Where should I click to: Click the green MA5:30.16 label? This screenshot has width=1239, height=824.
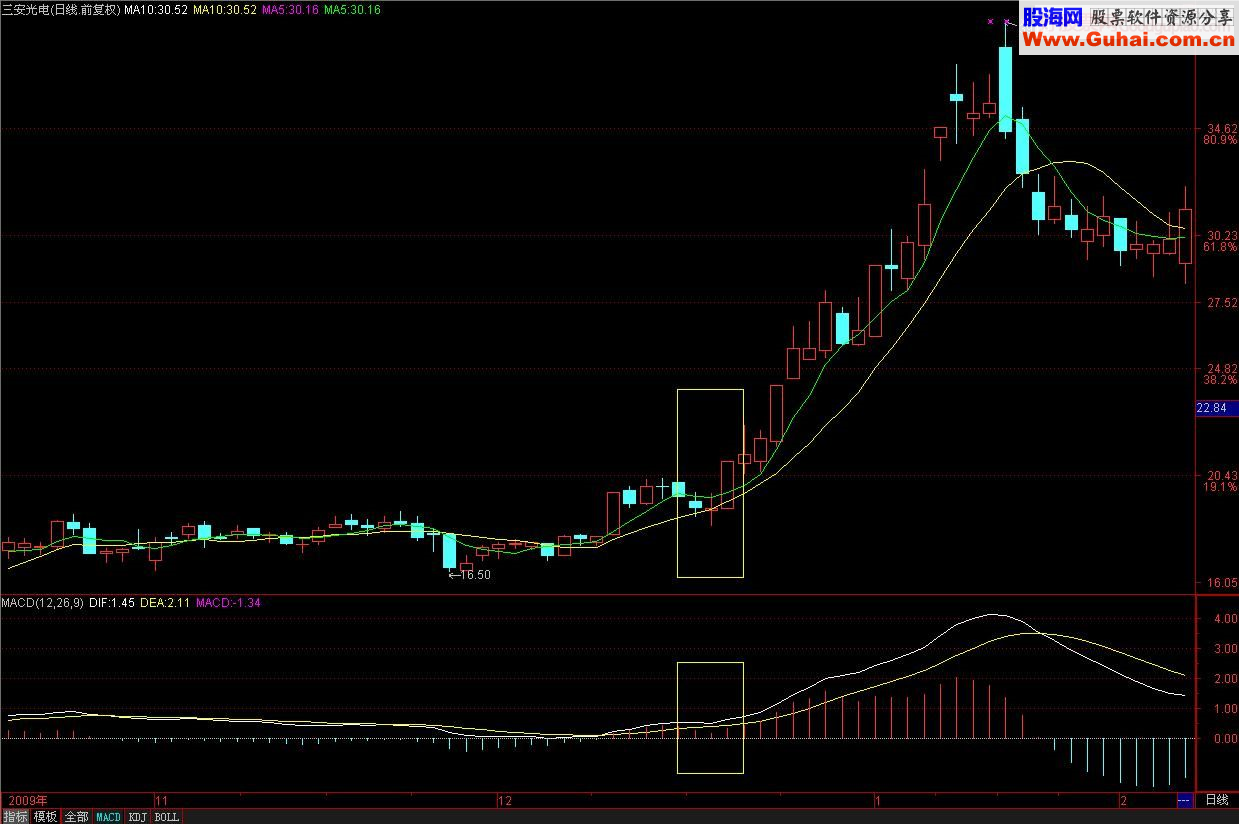click(351, 9)
